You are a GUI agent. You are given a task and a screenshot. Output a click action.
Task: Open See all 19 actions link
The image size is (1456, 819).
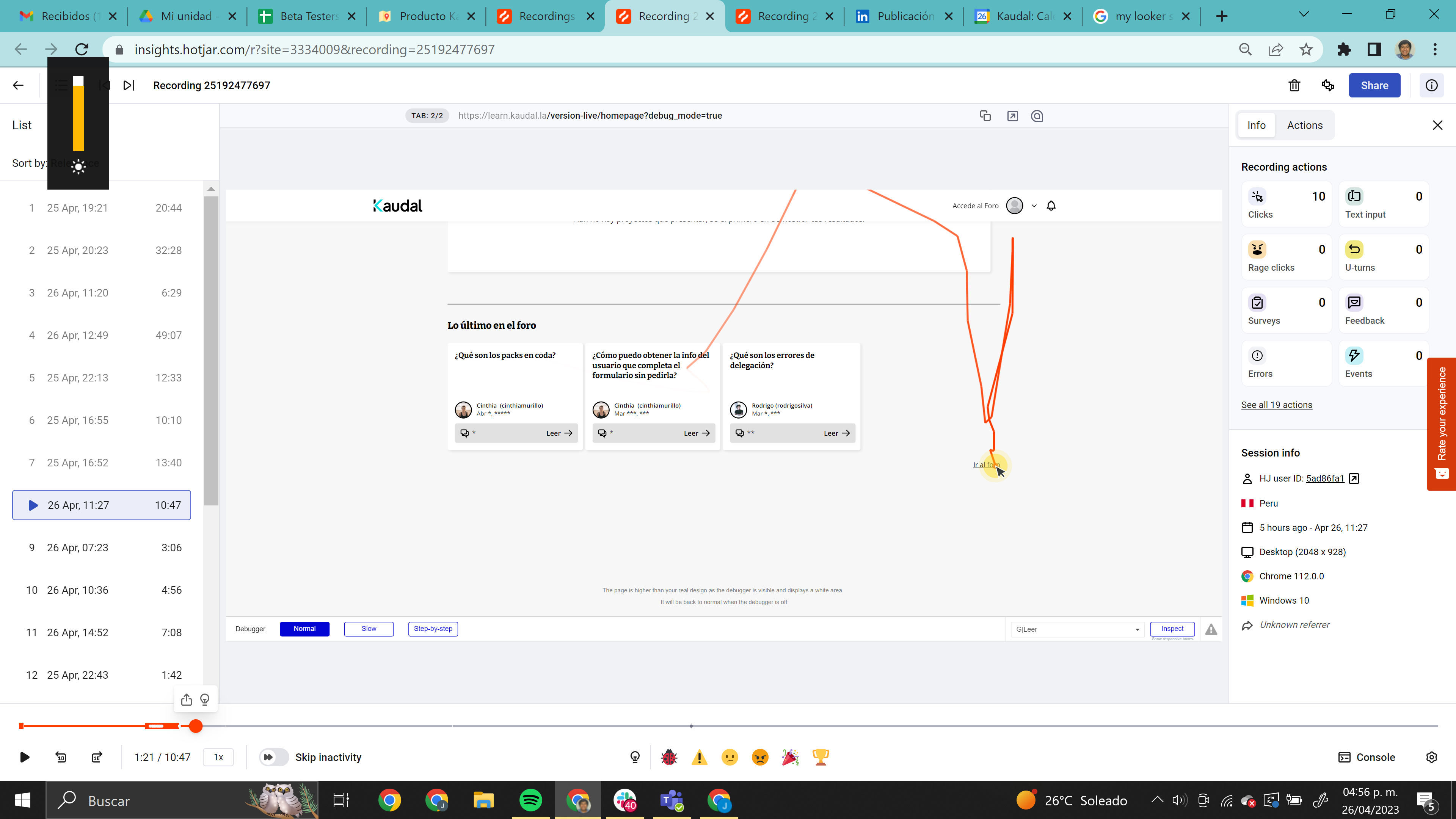pos(1276,405)
